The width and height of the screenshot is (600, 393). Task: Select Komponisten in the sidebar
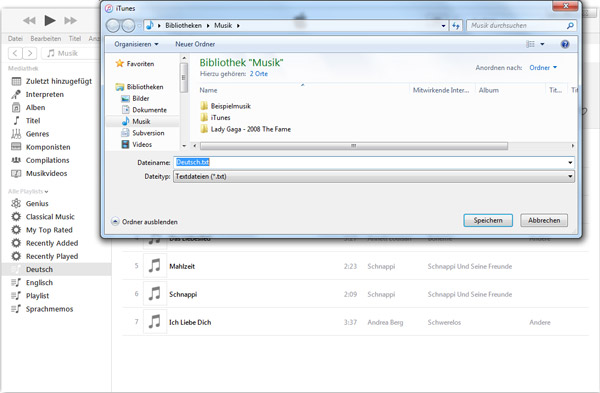[x=48, y=147]
